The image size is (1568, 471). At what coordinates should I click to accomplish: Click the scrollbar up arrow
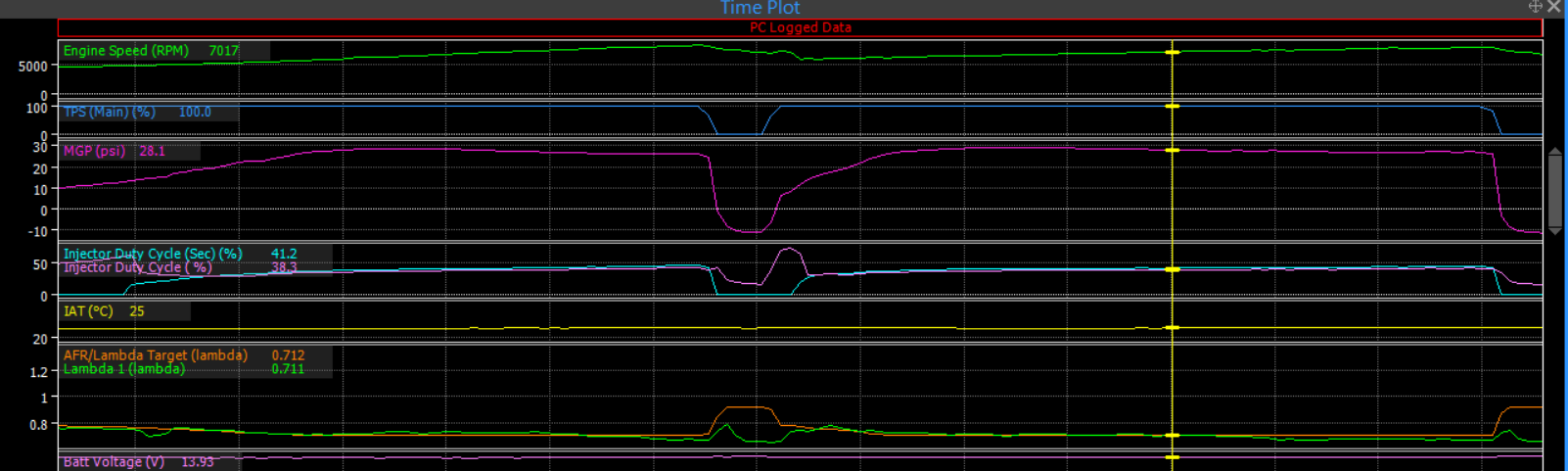[1555, 152]
